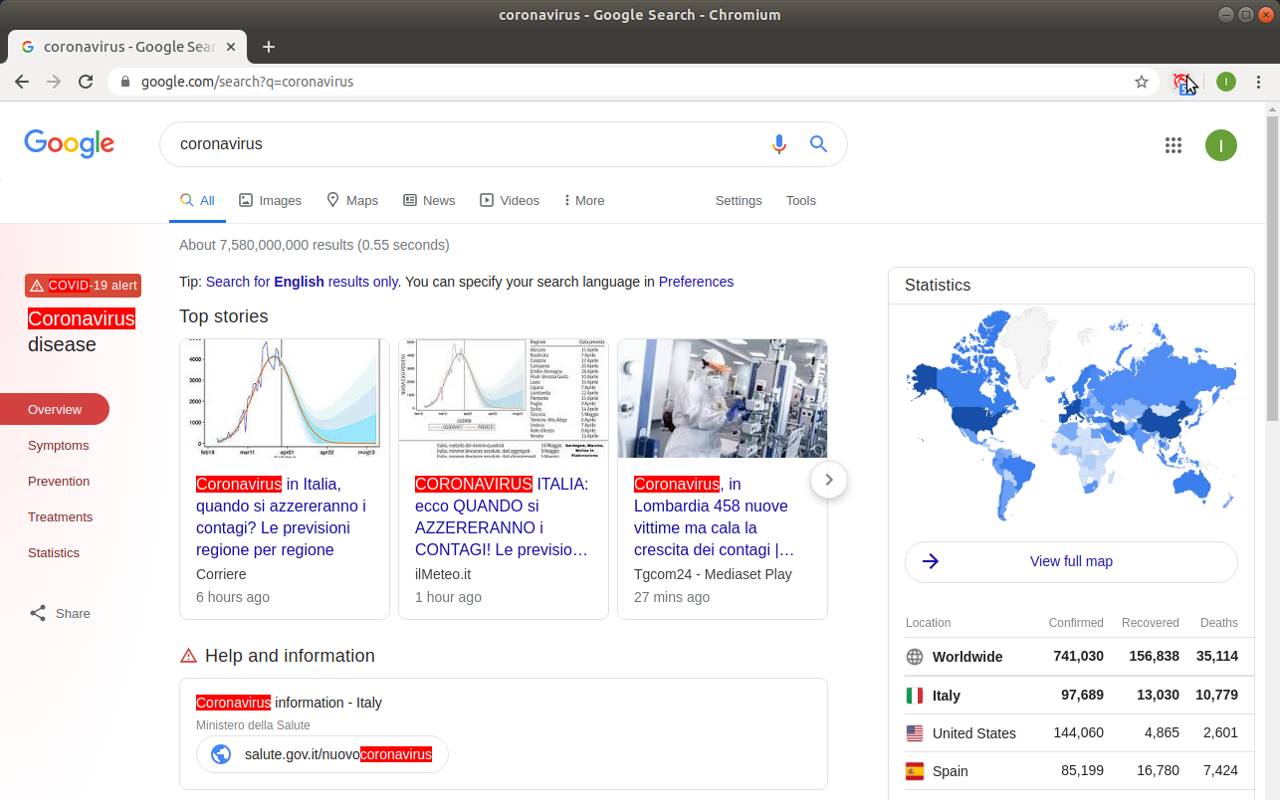Image resolution: width=1280 pixels, height=800 pixels.
Task: Click the Spain flag icon
Action: pyautogui.click(x=914, y=771)
